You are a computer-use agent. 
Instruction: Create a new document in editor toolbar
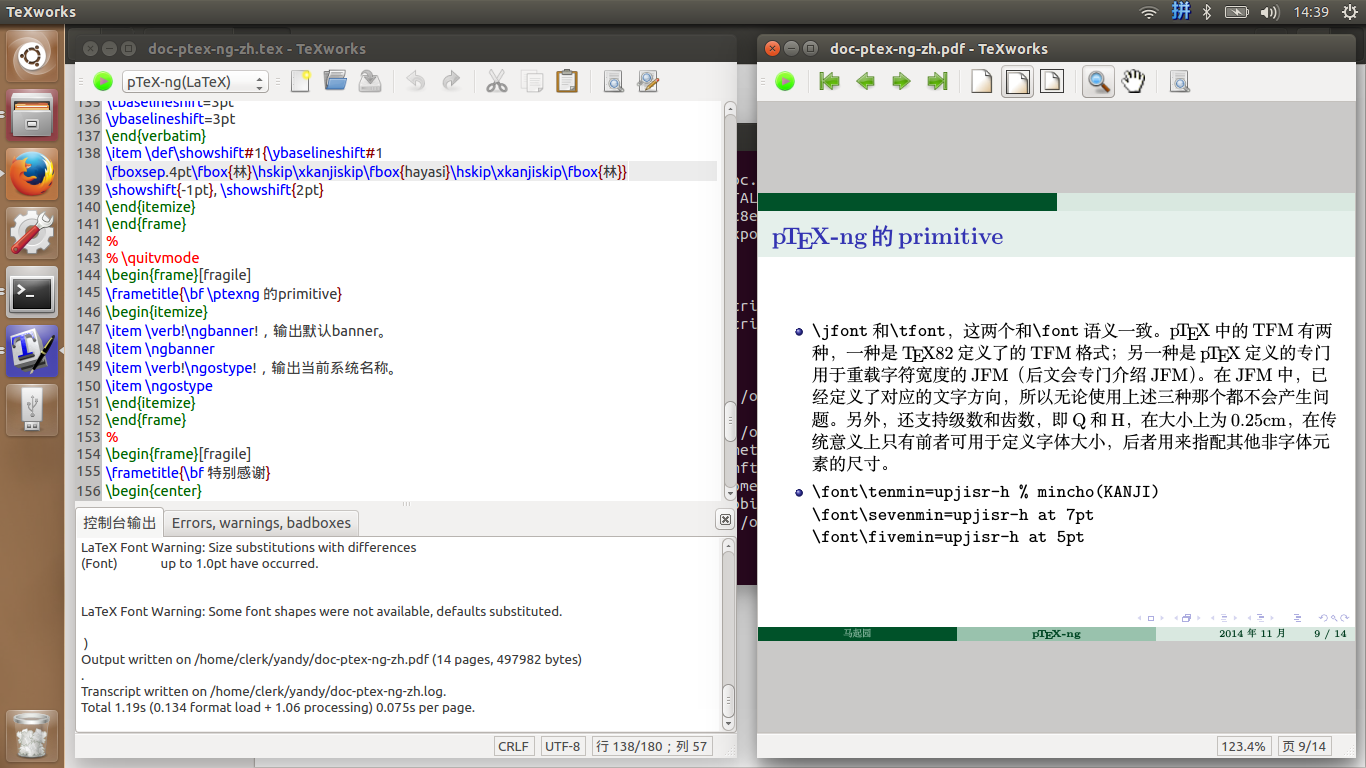(x=300, y=81)
